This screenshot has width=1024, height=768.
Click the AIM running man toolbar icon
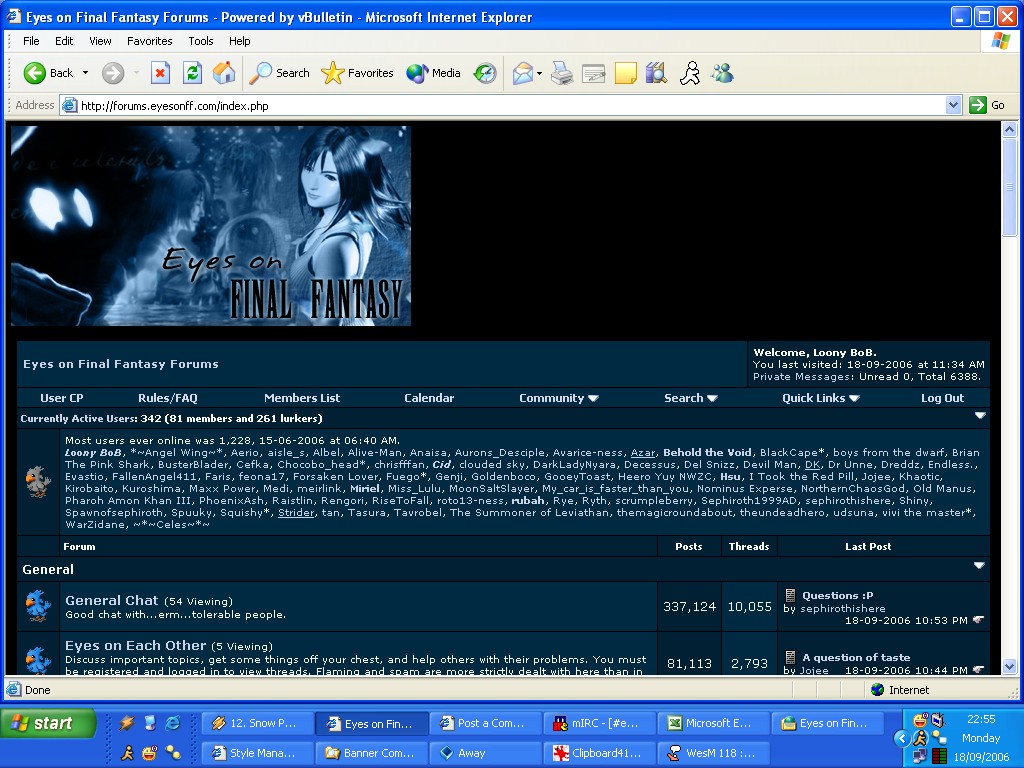[x=690, y=73]
